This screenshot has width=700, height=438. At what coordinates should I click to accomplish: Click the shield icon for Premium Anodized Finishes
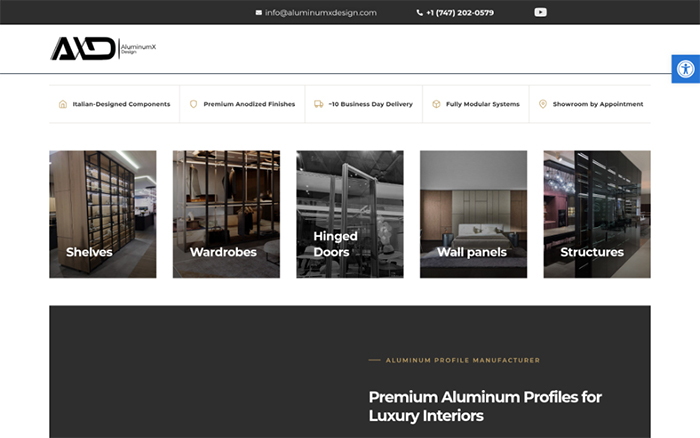point(193,104)
